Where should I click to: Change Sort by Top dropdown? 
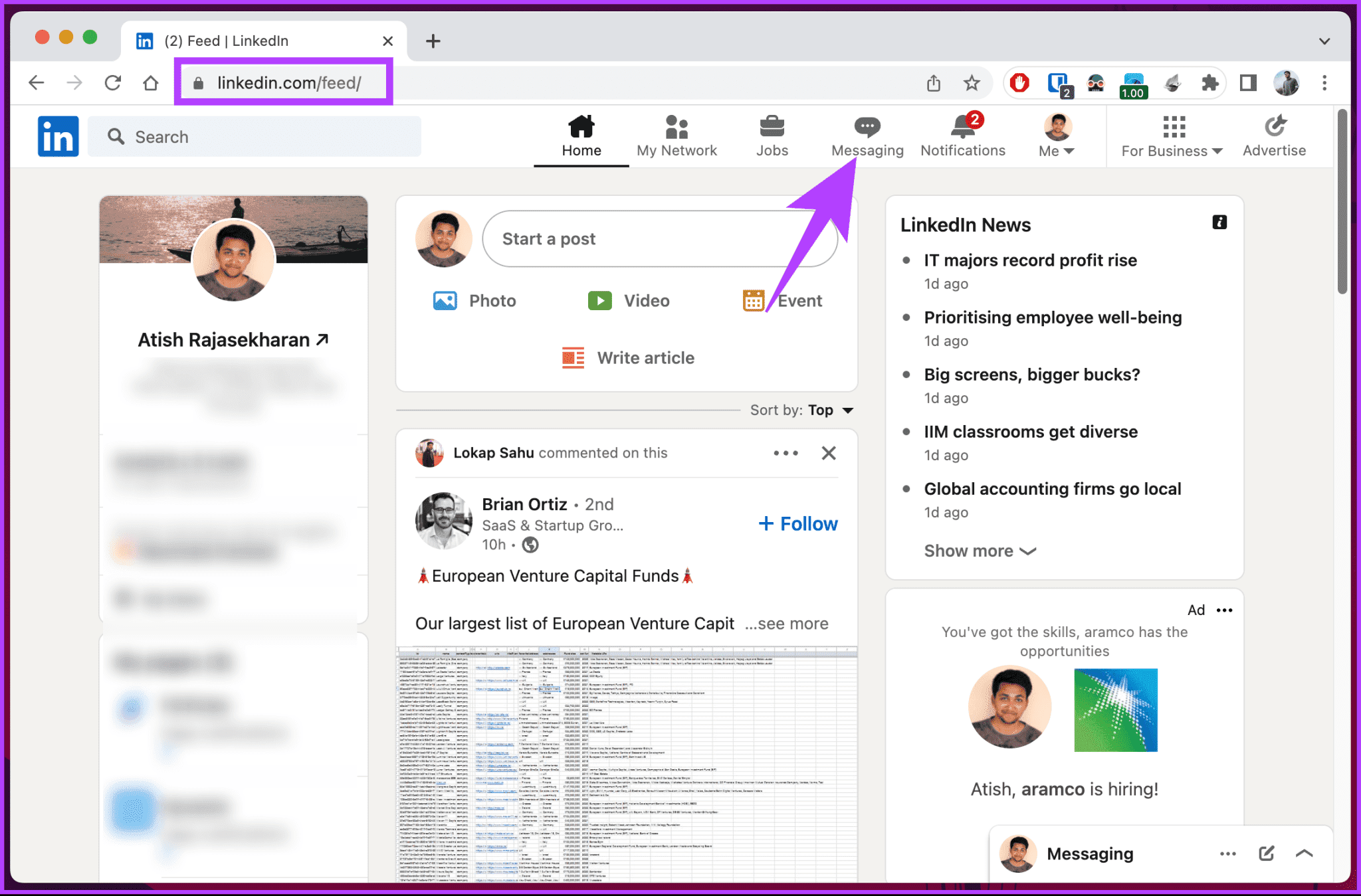pos(802,410)
